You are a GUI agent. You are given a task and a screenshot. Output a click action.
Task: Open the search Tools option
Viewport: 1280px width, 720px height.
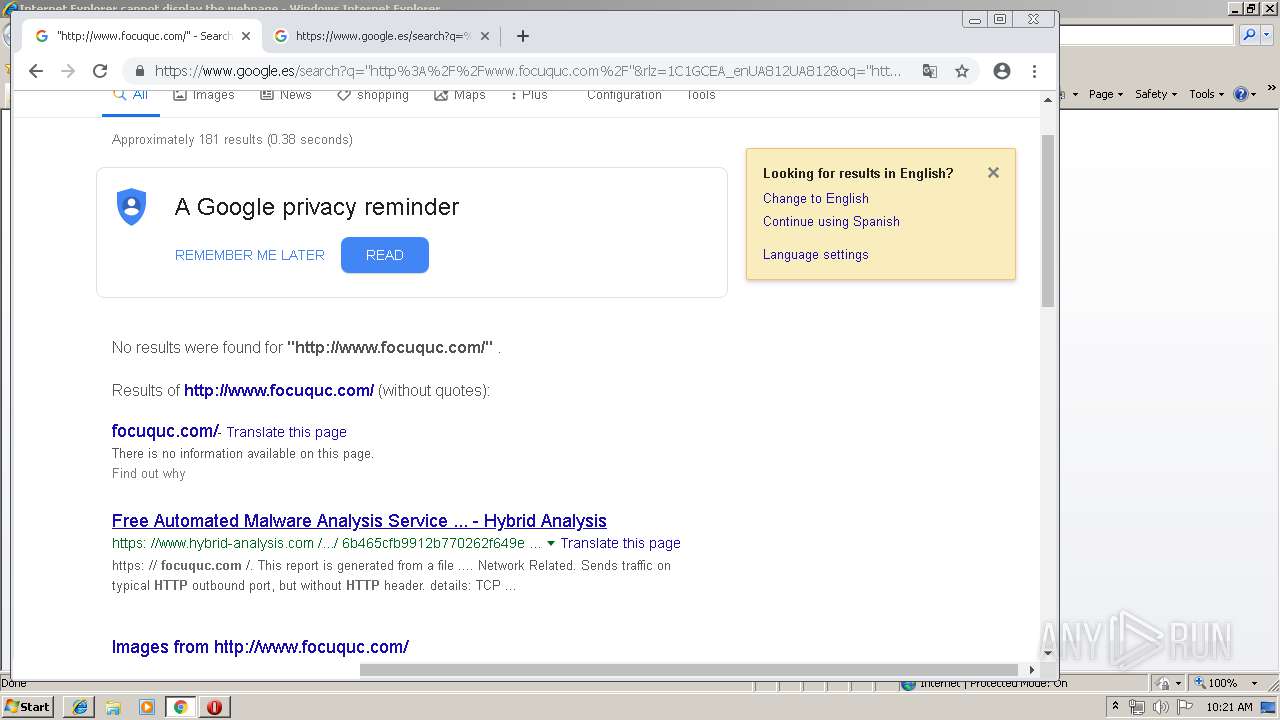point(700,95)
